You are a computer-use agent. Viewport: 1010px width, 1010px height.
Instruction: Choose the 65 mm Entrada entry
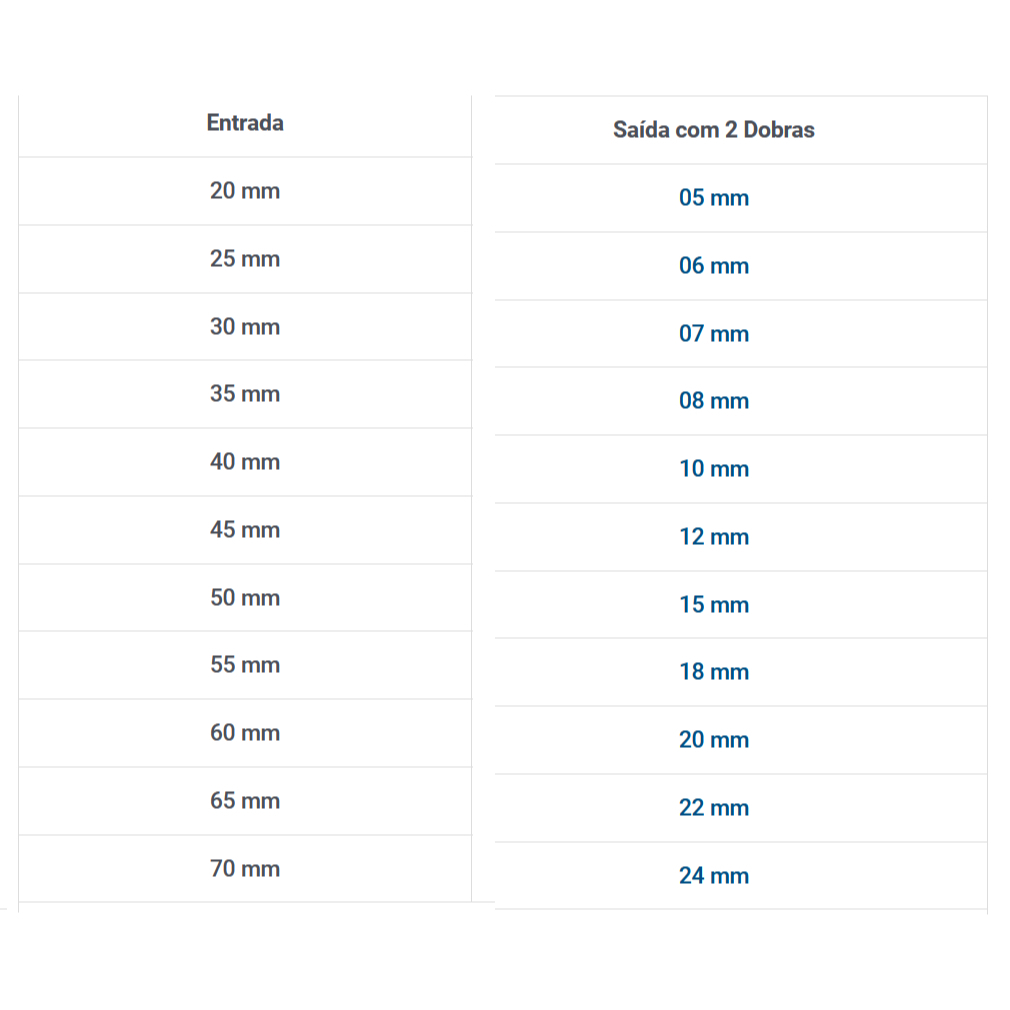[x=245, y=801]
